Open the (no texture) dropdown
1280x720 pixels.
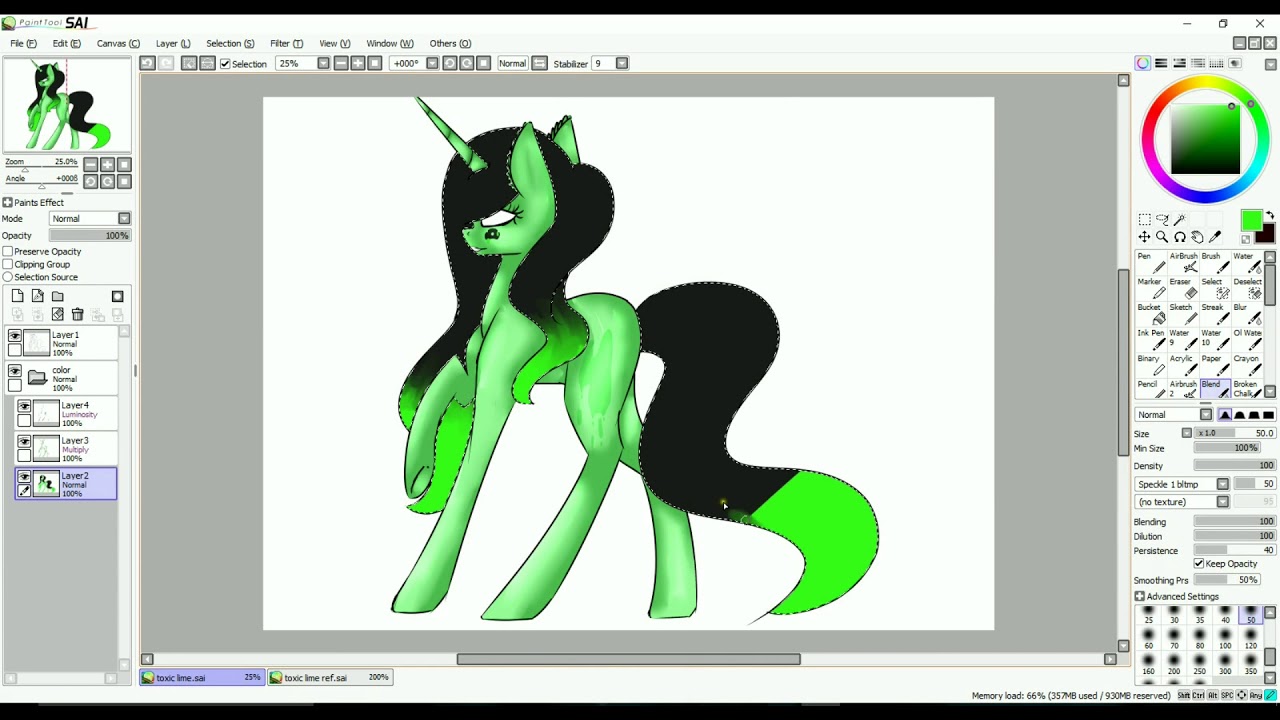coord(1183,502)
